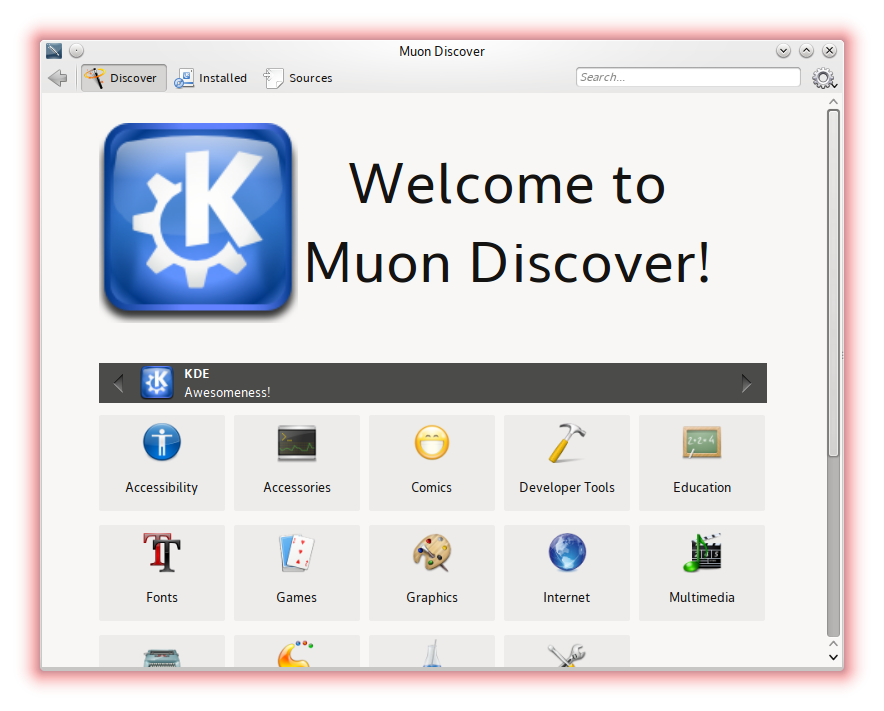This screenshot has width=884, height=711.
Task: Open the Accessibility category icon
Action: [x=162, y=442]
